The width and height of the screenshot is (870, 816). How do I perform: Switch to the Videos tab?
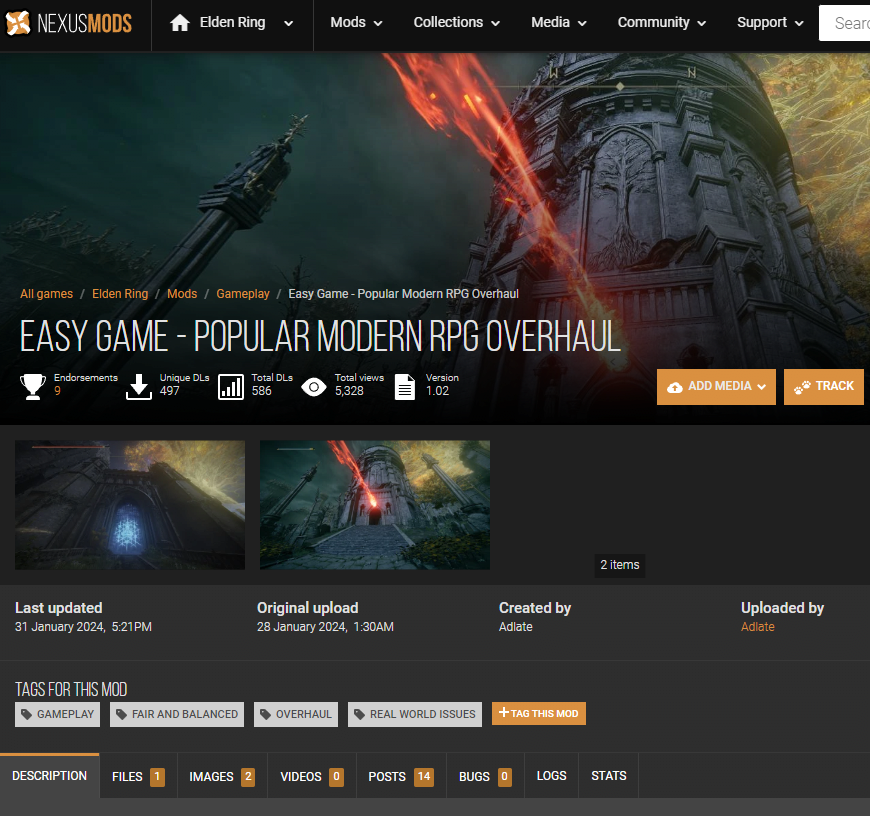tap(312, 777)
